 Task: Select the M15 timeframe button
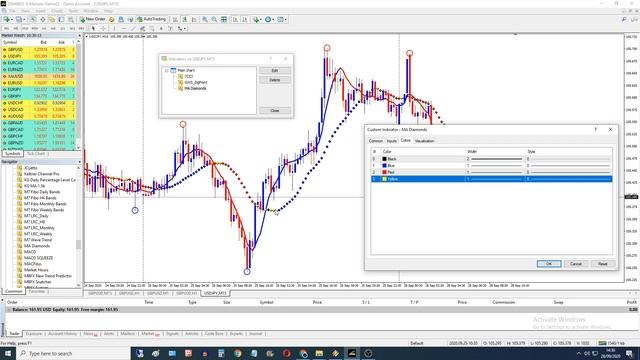pyautogui.click(x=25, y=29)
